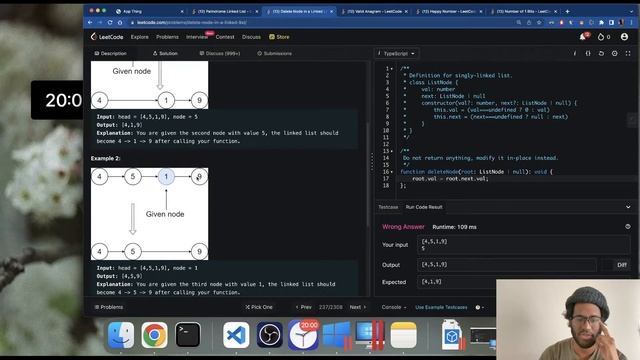This screenshot has height=360, width=640.
Task: Open the Testcase tab
Action: click(x=388, y=207)
